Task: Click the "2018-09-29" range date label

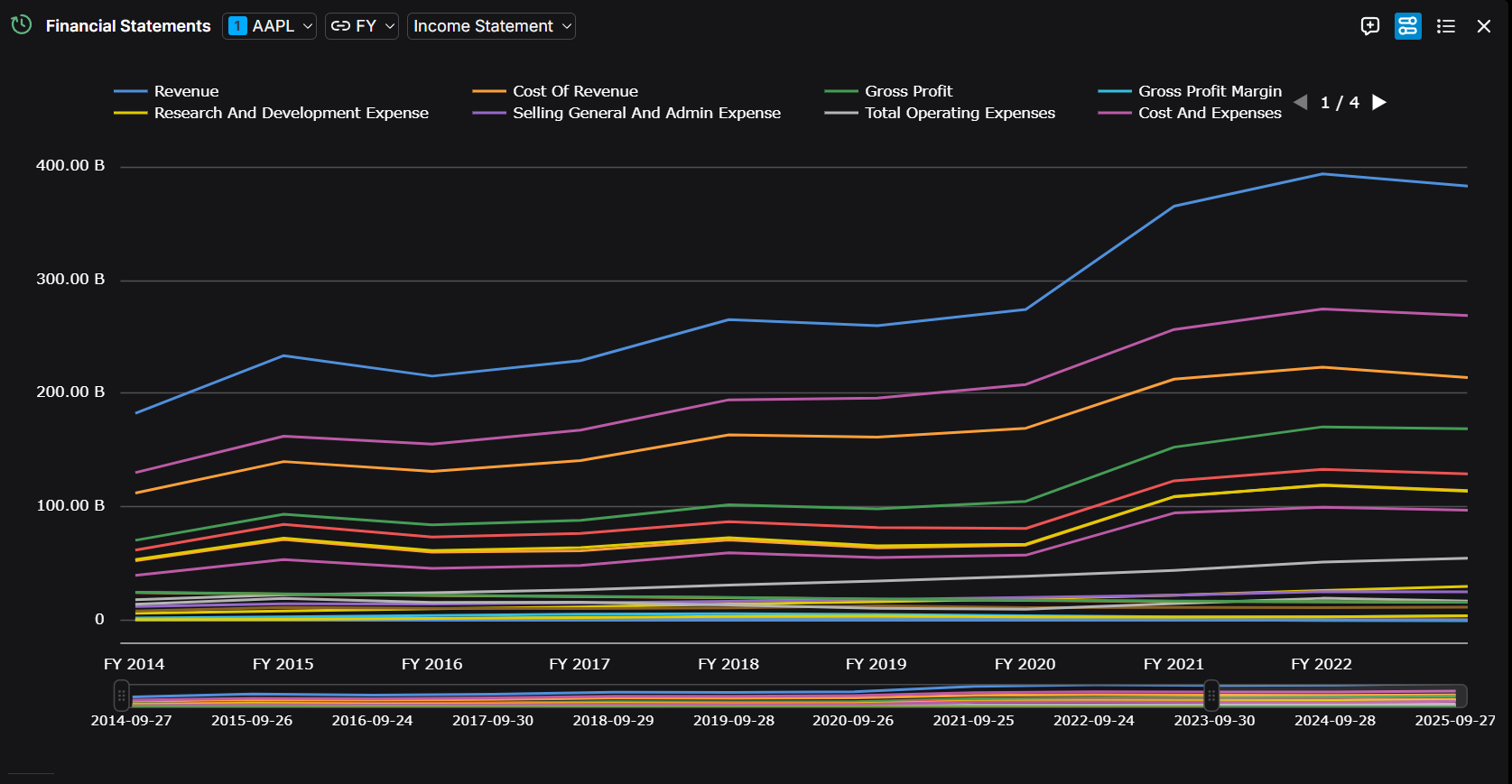Action: (x=614, y=721)
